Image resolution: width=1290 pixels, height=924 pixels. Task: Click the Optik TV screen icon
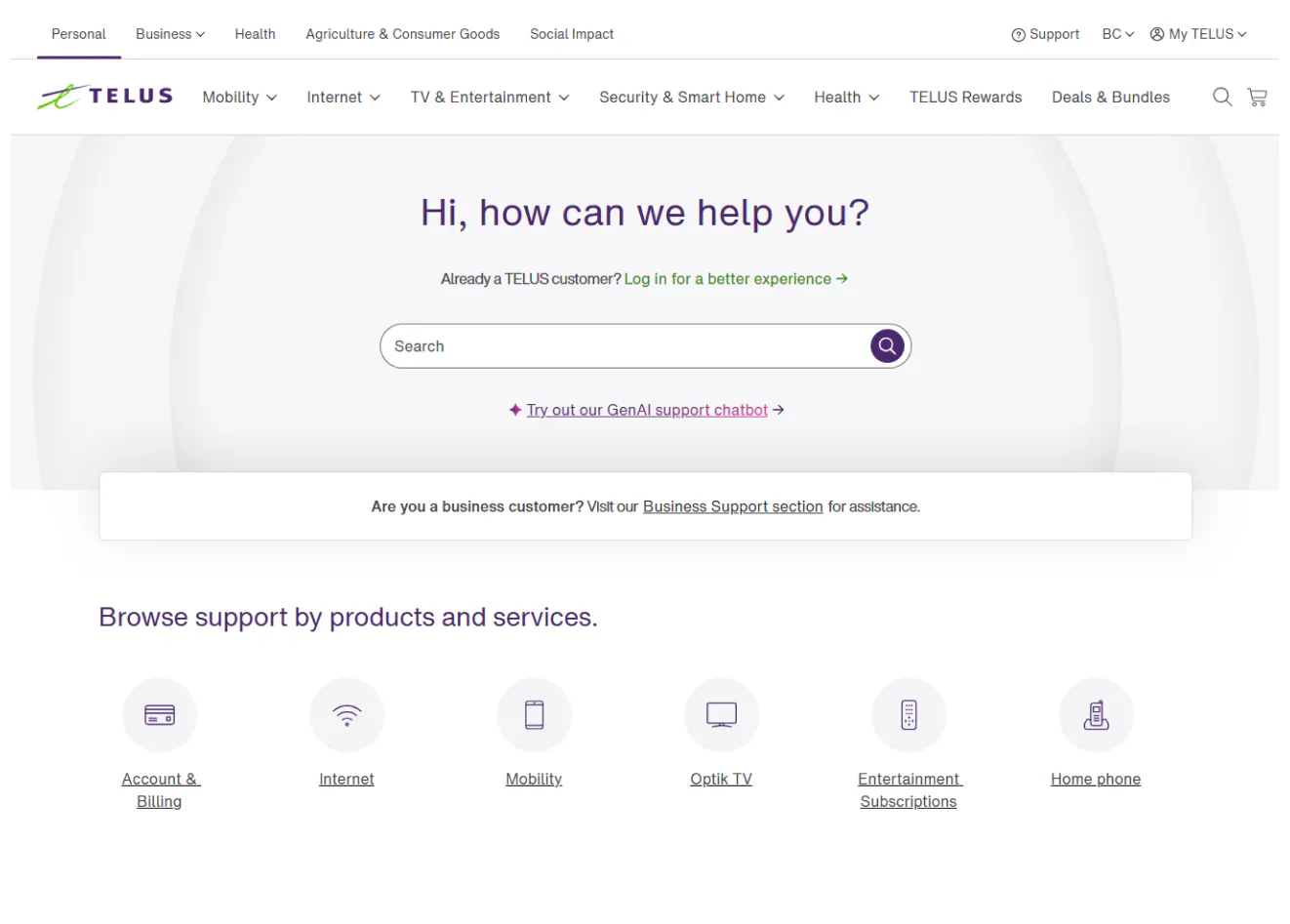click(721, 715)
